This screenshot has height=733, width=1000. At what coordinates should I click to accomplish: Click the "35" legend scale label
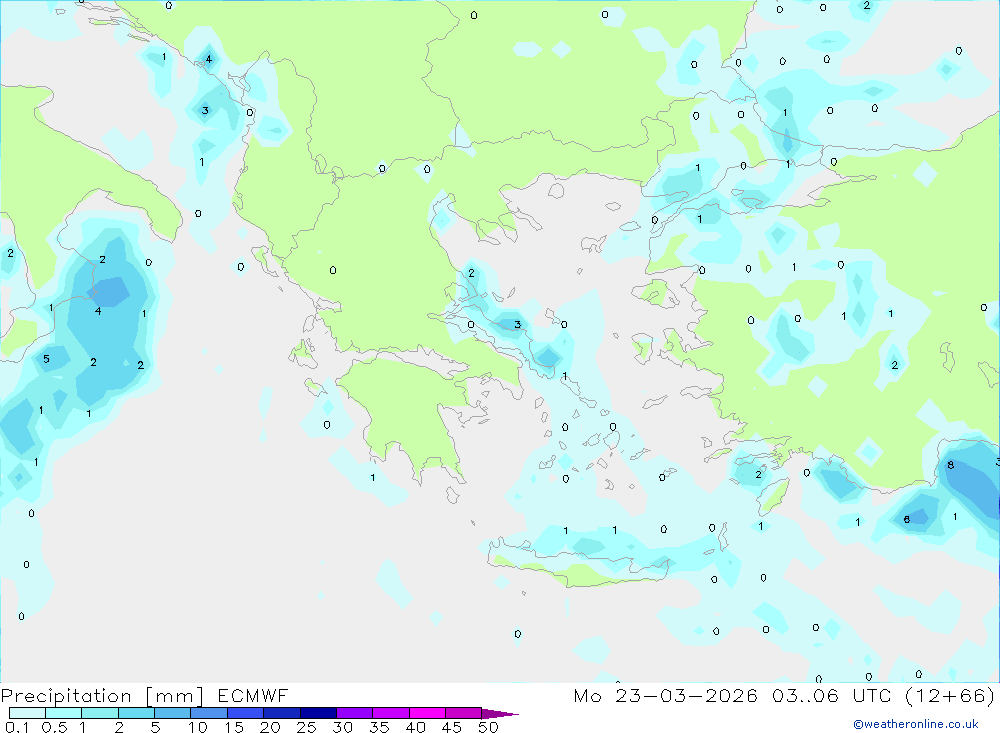coord(379,727)
